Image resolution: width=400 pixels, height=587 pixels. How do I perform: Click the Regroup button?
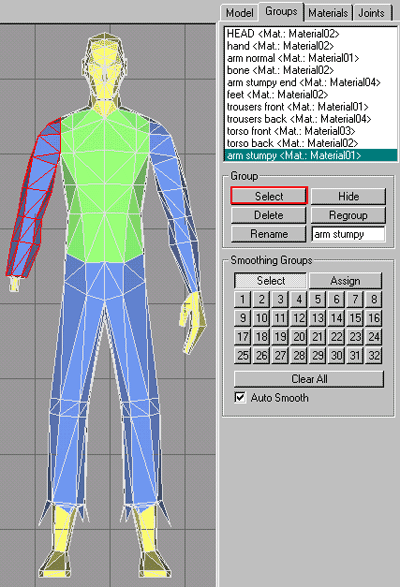pyautogui.click(x=348, y=215)
